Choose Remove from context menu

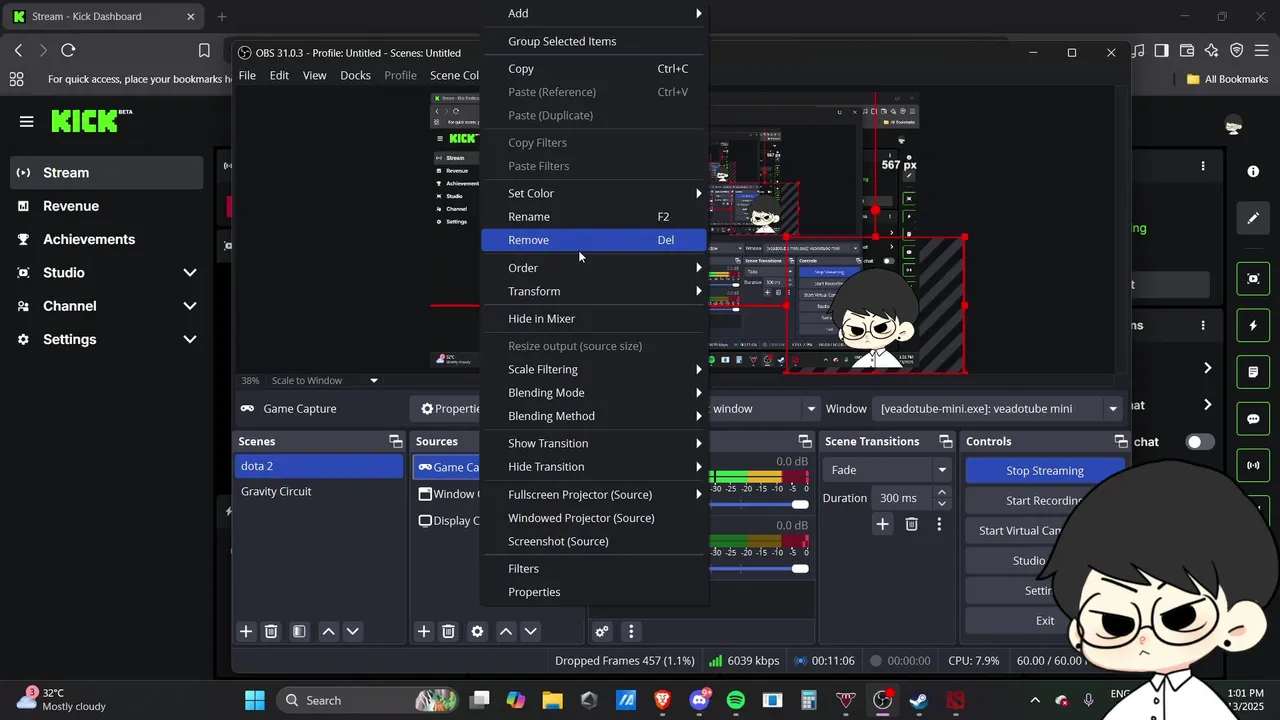tap(594, 240)
